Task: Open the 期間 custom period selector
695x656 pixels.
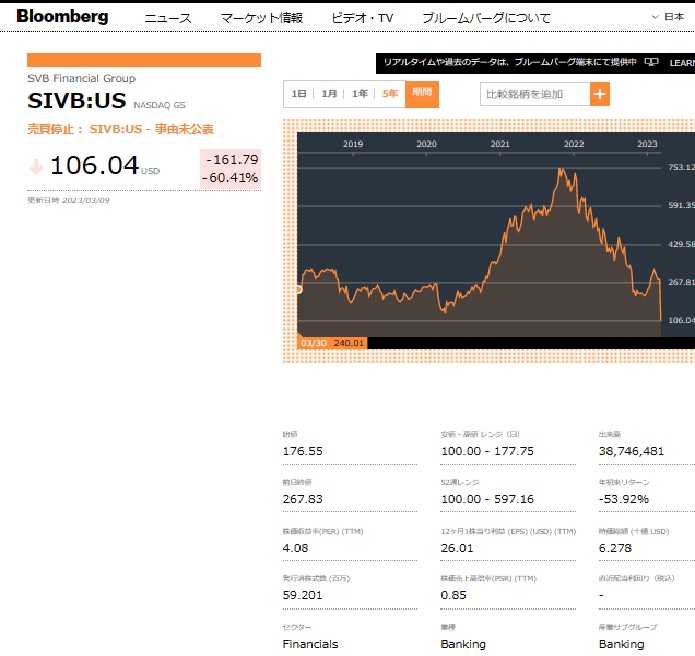Action: tap(422, 94)
